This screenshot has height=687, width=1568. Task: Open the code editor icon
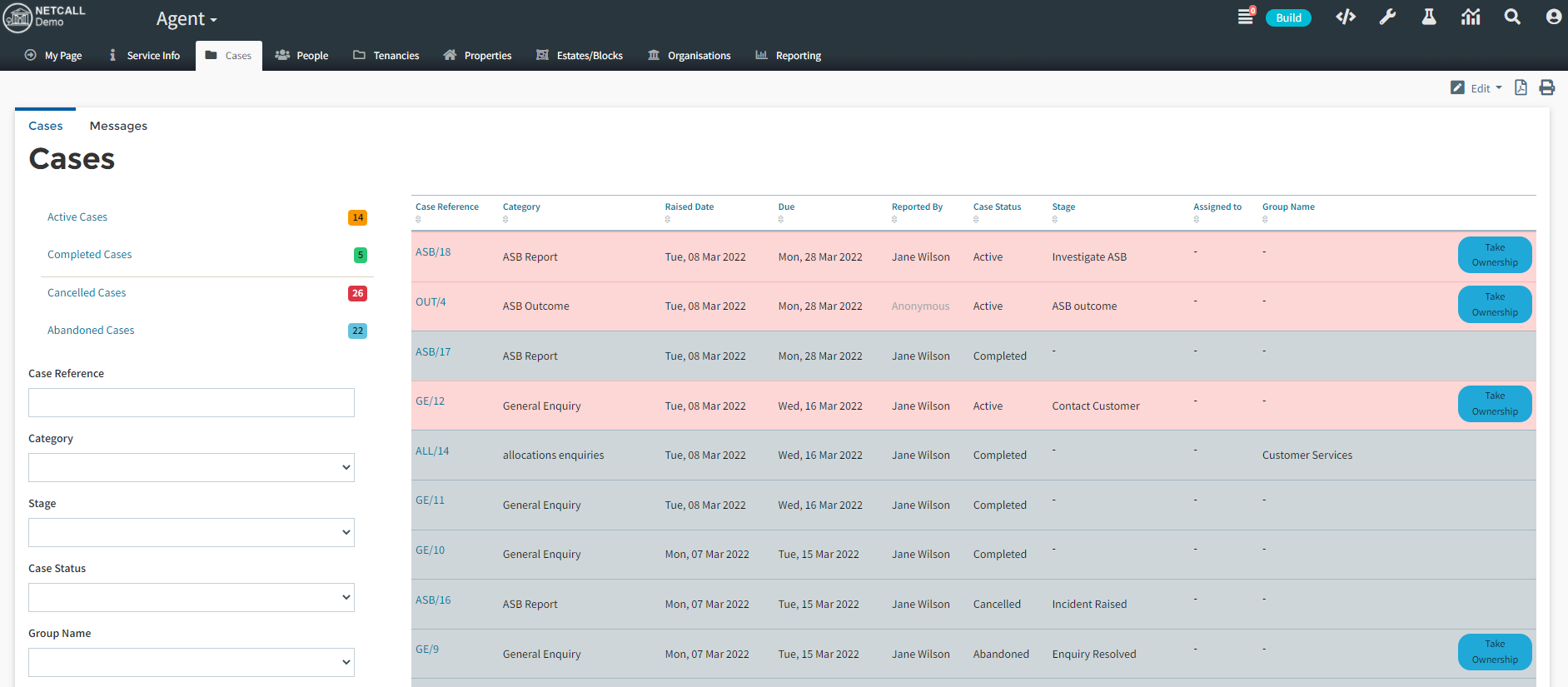pyautogui.click(x=1345, y=17)
